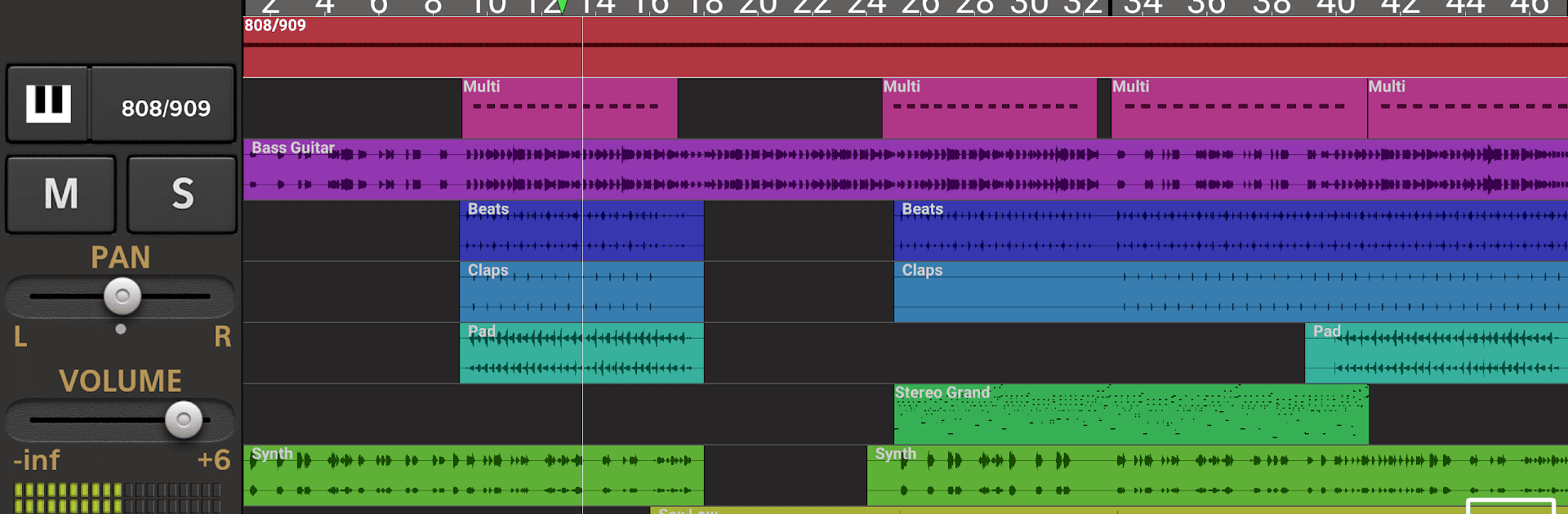
Task: Click the PAN slider knob
Action: coord(122,296)
